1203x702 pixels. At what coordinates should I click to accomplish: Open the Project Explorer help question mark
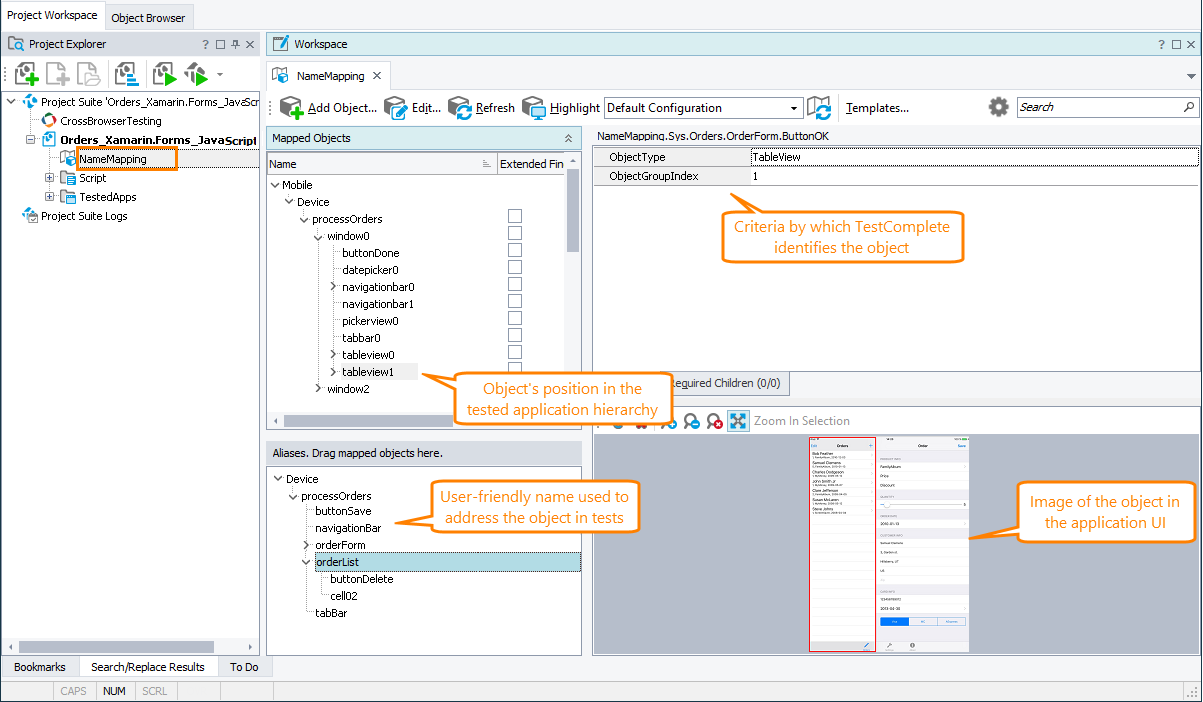click(206, 44)
